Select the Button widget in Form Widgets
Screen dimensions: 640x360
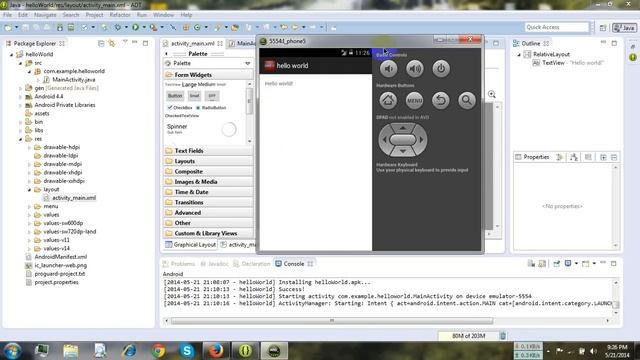(175, 96)
